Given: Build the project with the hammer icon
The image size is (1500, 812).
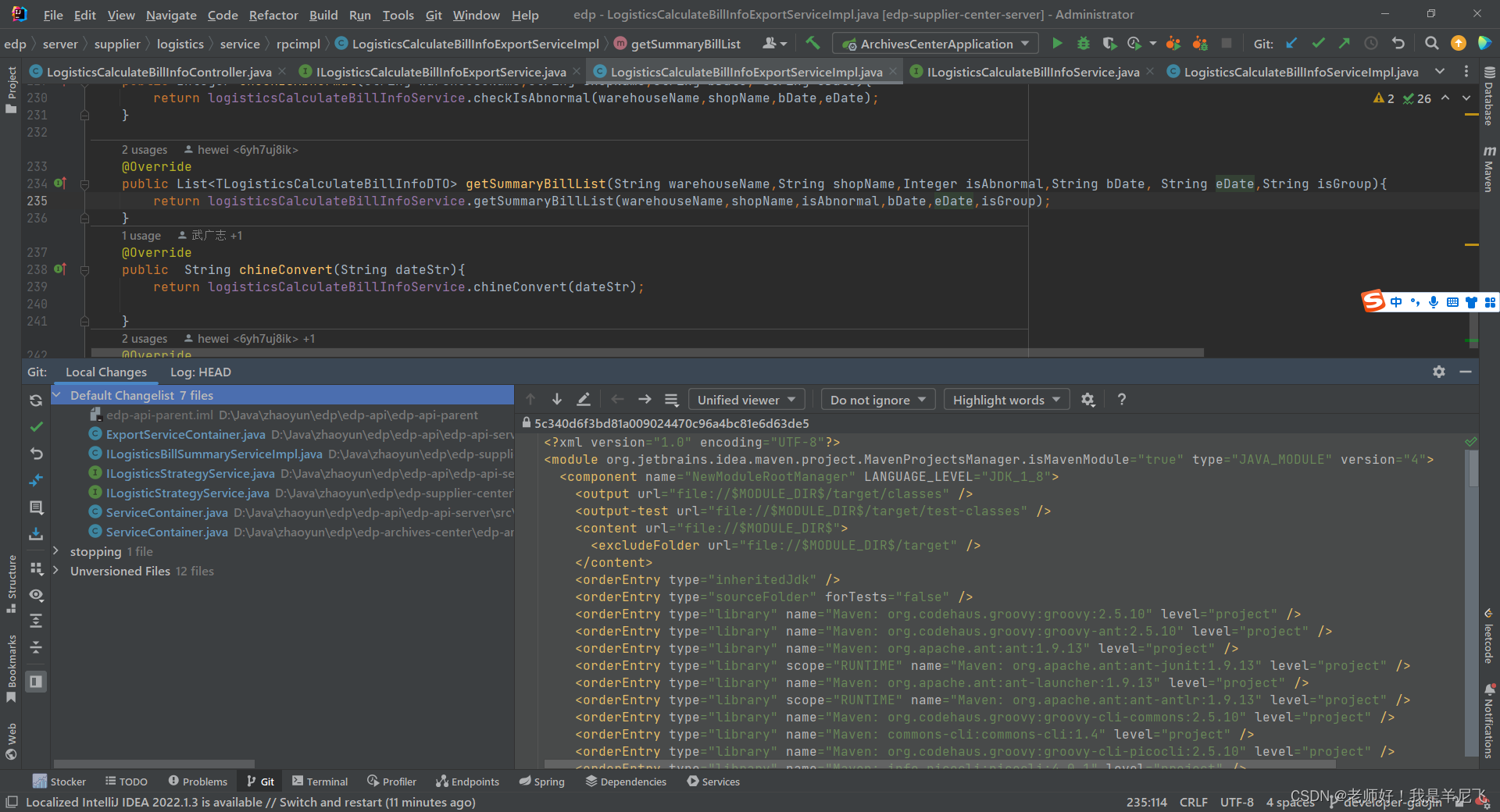Looking at the screenshot, I should pyautogui.click(x=812, y=44).
